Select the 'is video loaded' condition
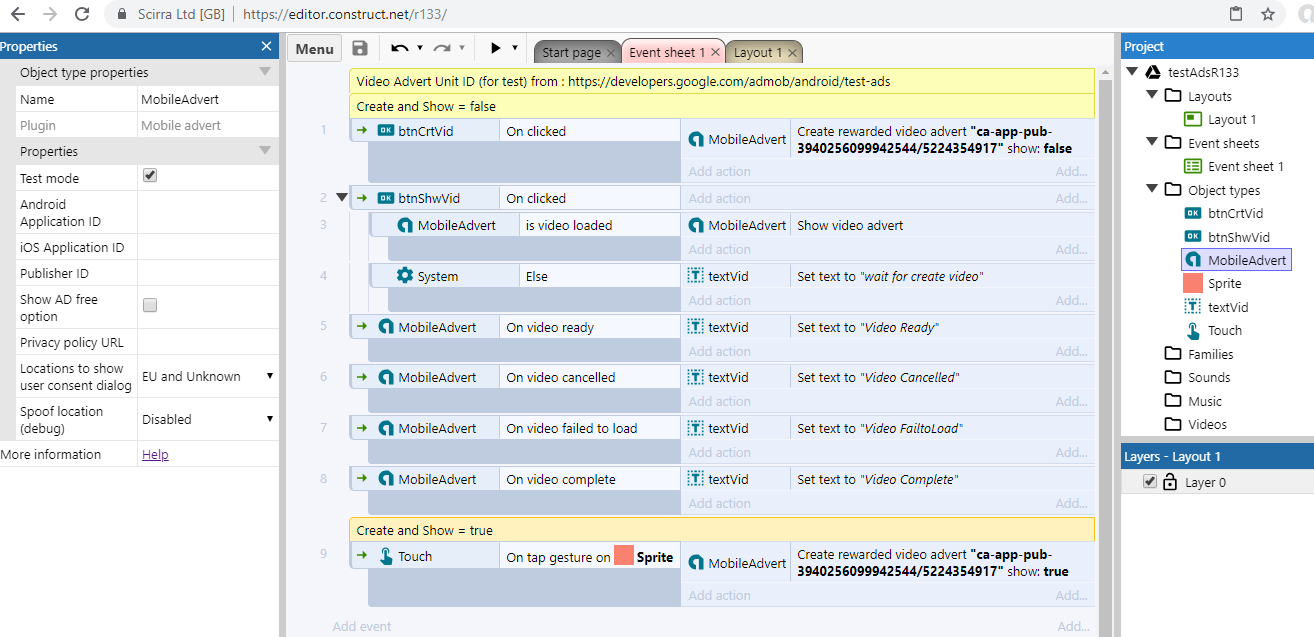Image resolution: width=1314 pixels, height=637 pixels. pyautogui.click(x=599, y=225)
